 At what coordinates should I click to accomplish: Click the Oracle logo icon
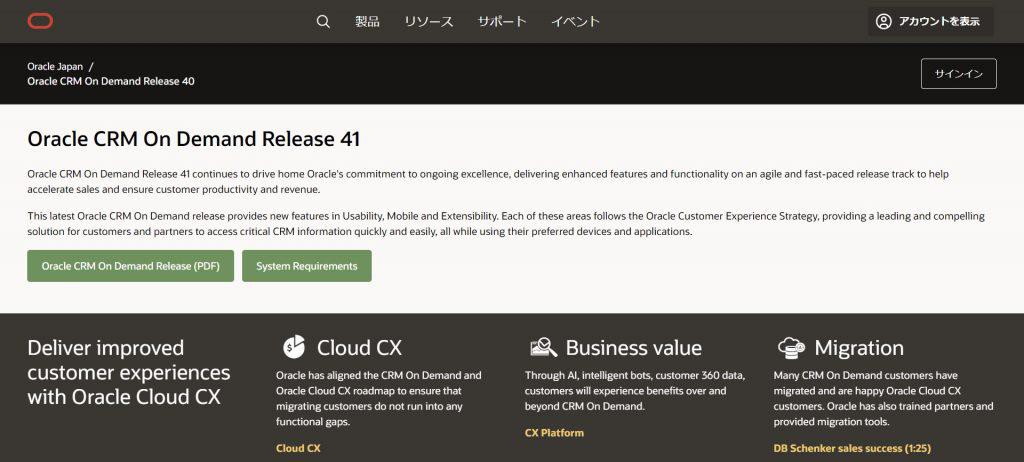[x=40, y=22]
